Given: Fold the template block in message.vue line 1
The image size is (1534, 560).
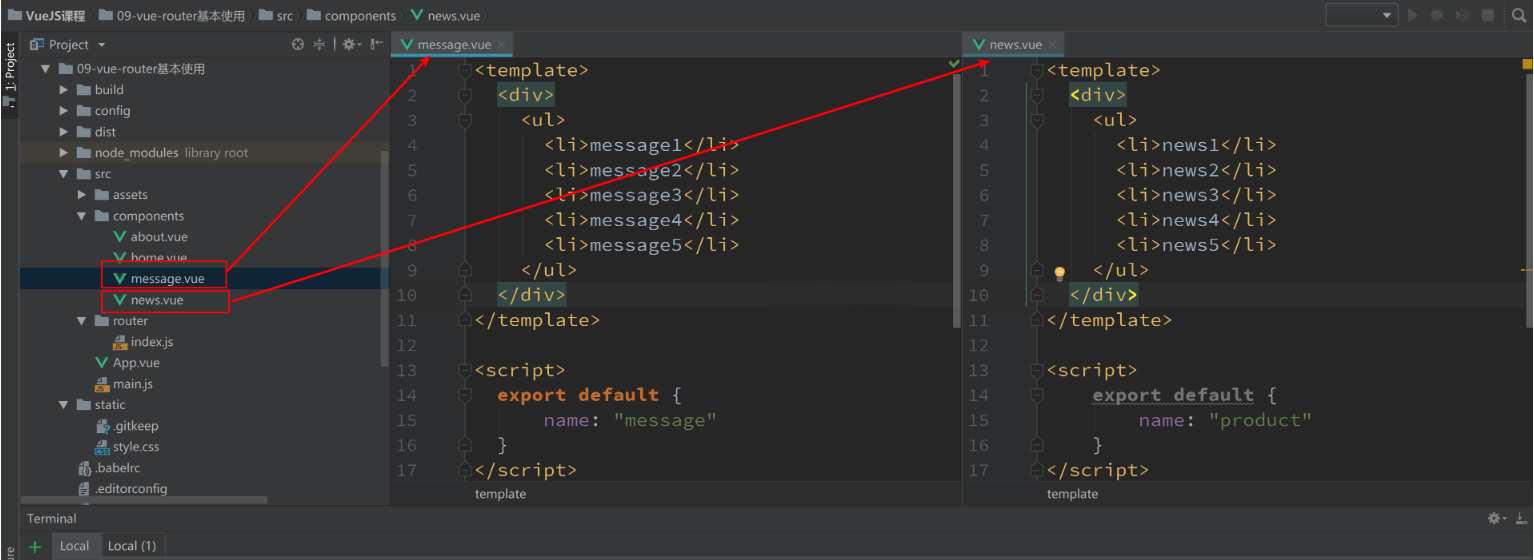Looking at the screenshot, I should [x=464, y=71].
